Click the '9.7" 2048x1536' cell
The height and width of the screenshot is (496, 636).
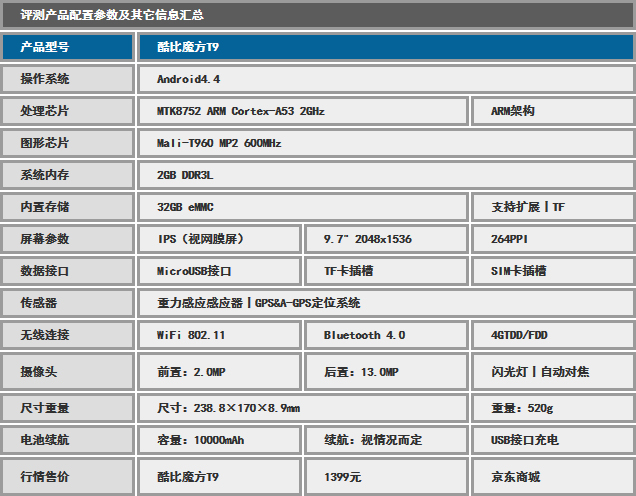[387, 239]
